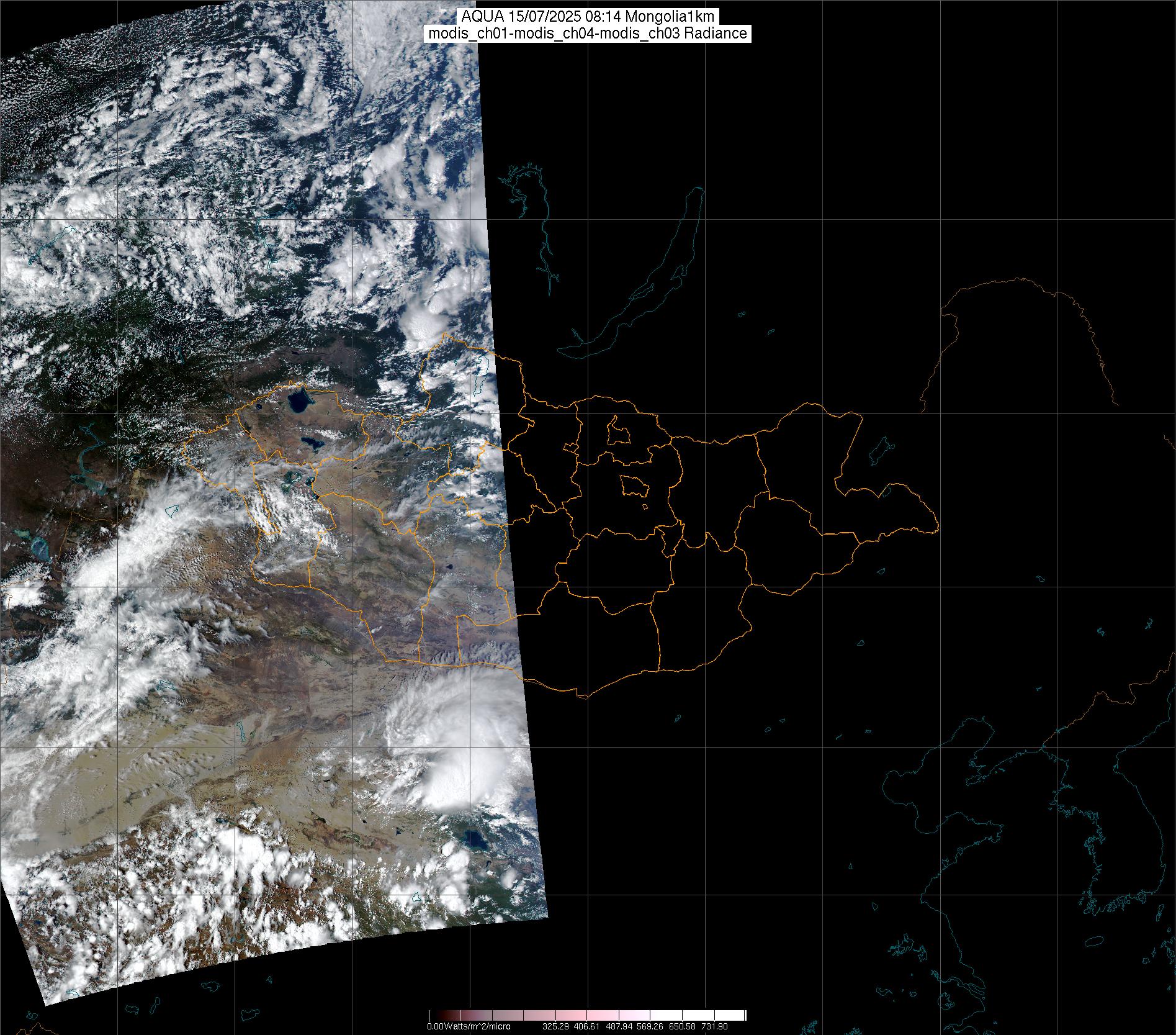This screenshot has width=1176, height=1035.
Task: Click the '487.94' scale value
Action: click(x=619, y=1027)
